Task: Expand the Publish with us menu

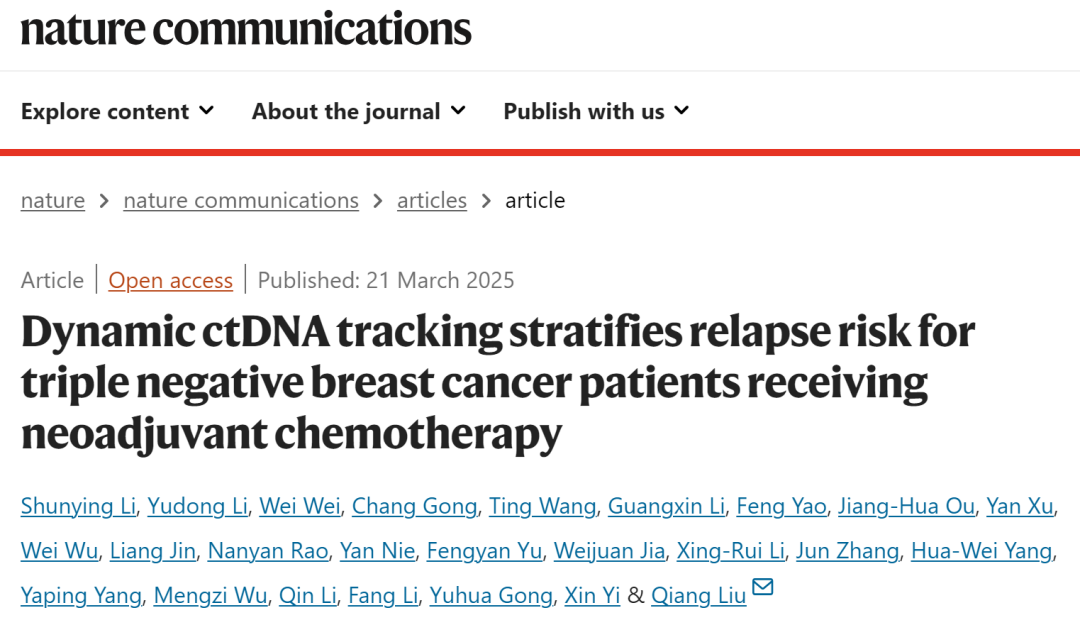Action: (x=597, y=111)
